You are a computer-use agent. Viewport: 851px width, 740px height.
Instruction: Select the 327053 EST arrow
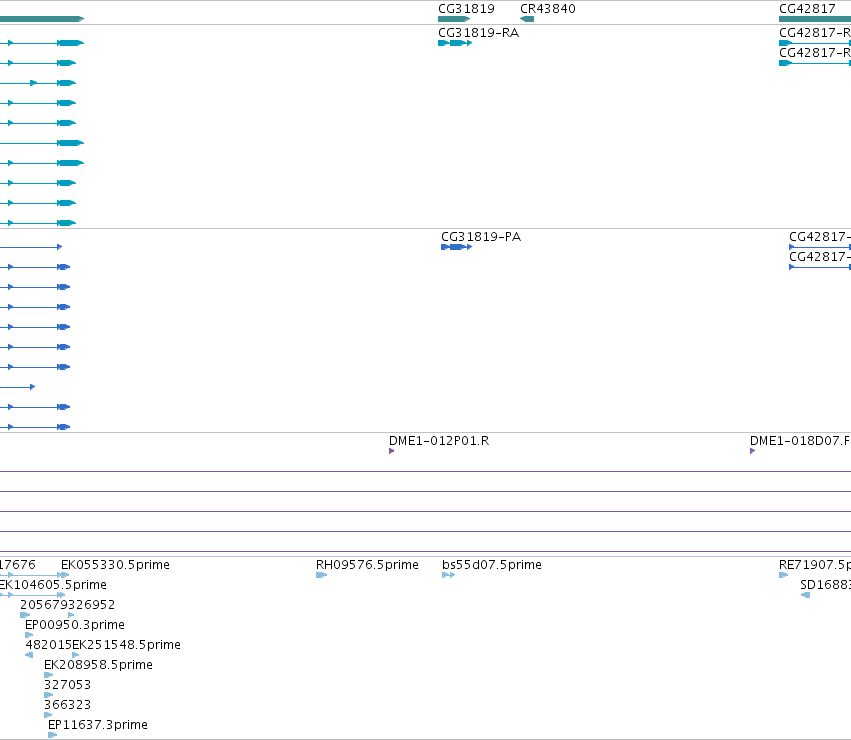coord(48,695)
